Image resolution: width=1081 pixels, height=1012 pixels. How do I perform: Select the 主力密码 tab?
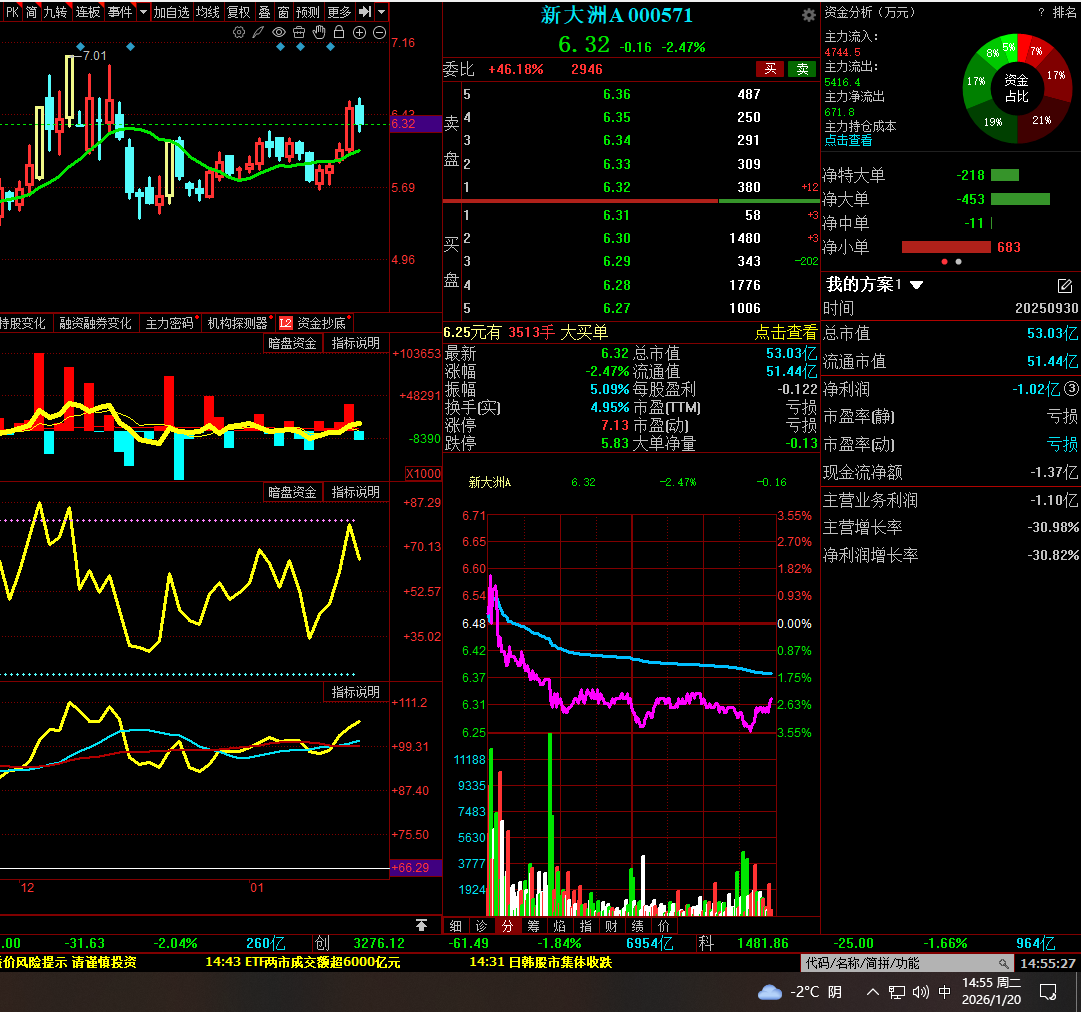170,323
